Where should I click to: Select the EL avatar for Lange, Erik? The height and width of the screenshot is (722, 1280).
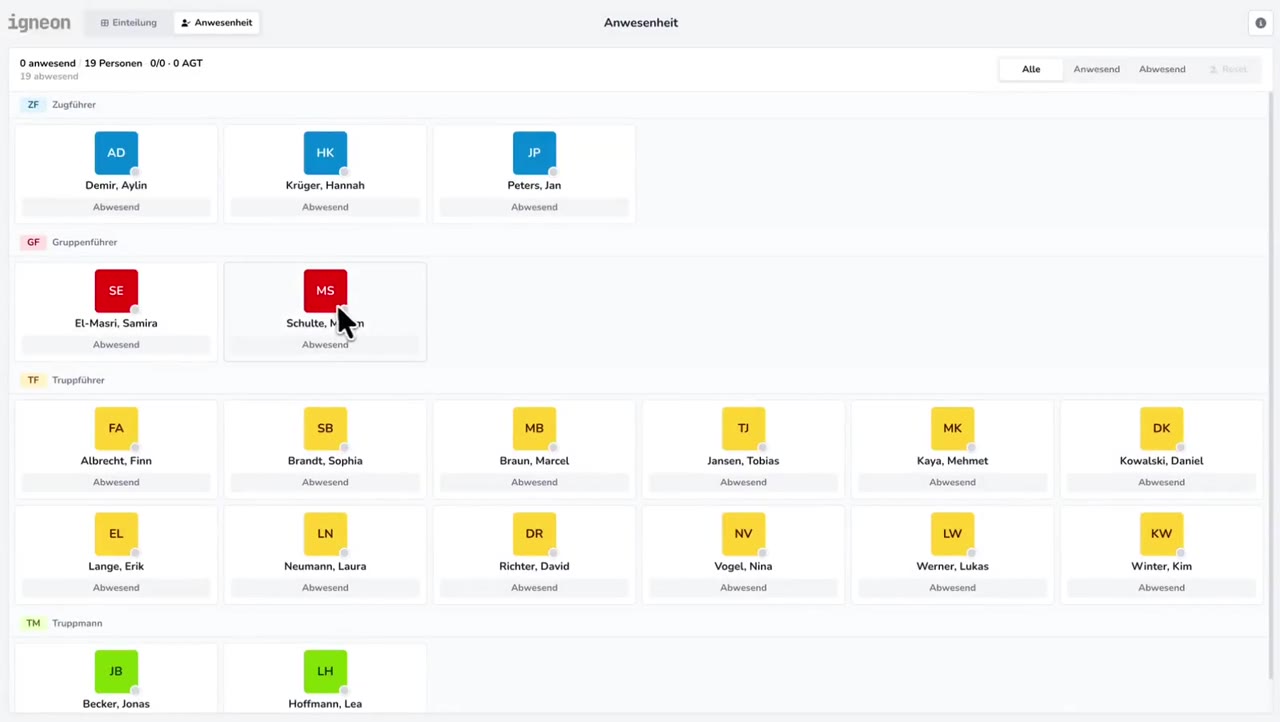(x=116, y=534)
